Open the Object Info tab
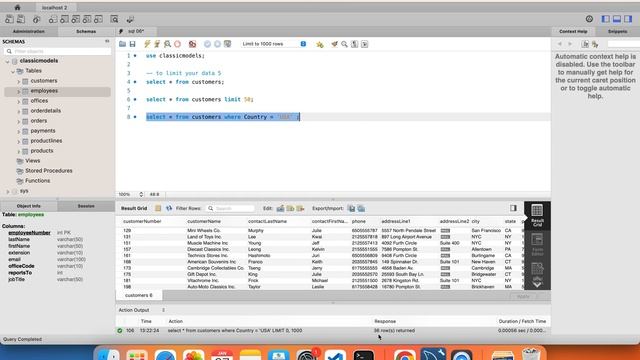Image resolution: width=640 pixels, height=360 pixels. [x=29, y=206]
